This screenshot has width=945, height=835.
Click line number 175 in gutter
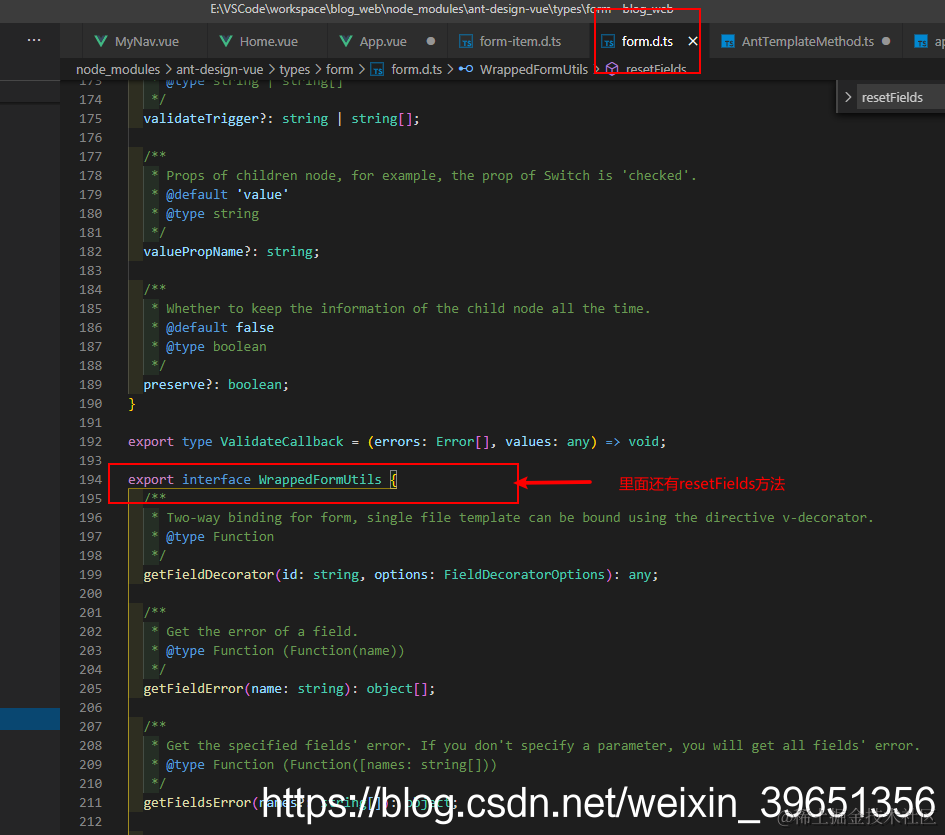pyautogui.click(x=90, y=119)
